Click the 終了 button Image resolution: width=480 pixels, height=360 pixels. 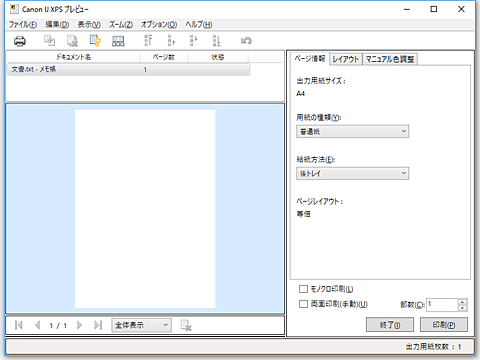(390, 324)
